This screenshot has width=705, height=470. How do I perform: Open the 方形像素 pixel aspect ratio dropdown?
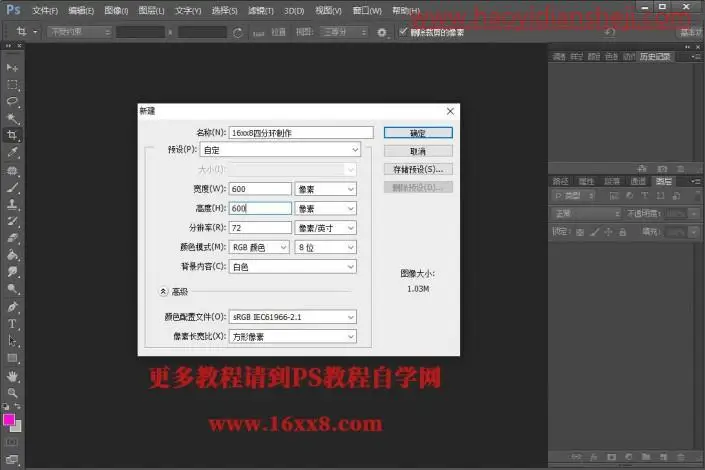pyautogui.click(x=293, y=337)
